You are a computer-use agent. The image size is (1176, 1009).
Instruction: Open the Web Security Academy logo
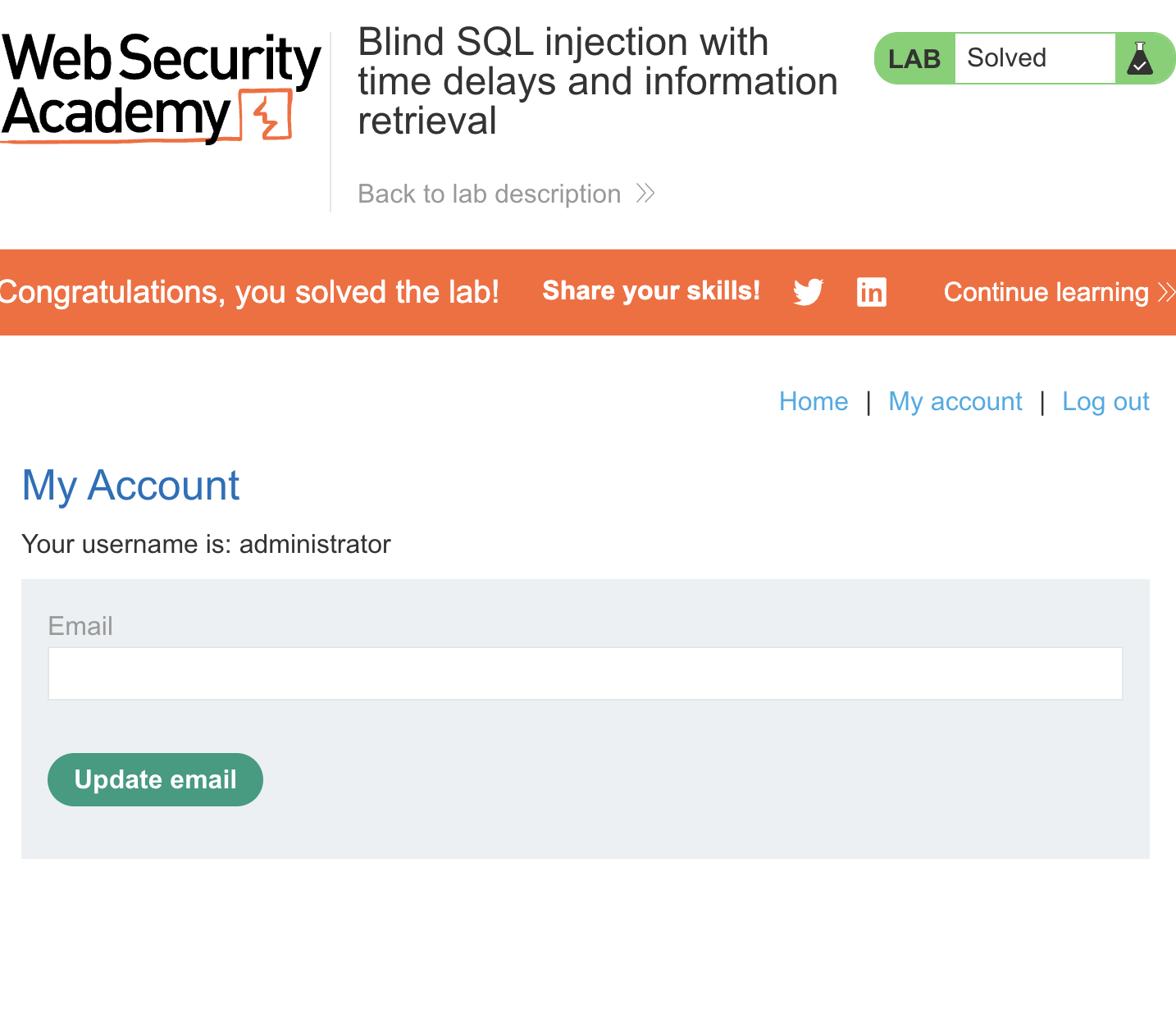pyautogui.click(x=161, y=88)
